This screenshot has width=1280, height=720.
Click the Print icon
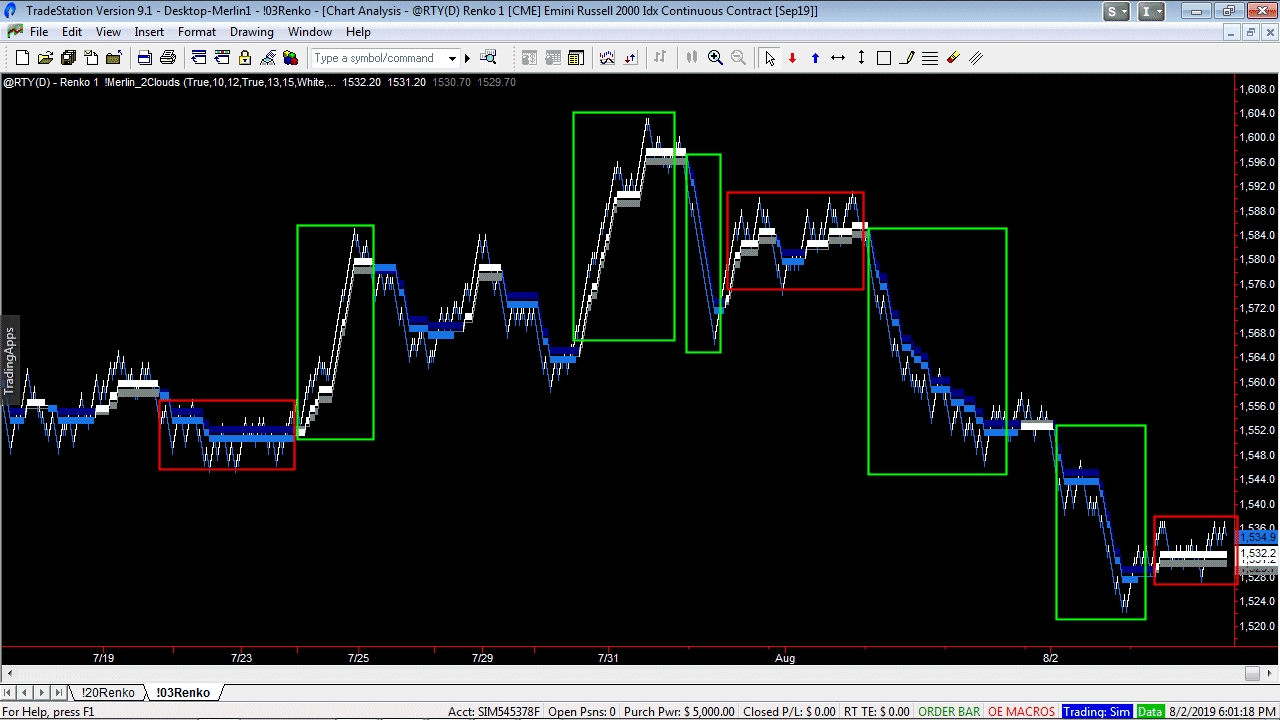[168, 58]
